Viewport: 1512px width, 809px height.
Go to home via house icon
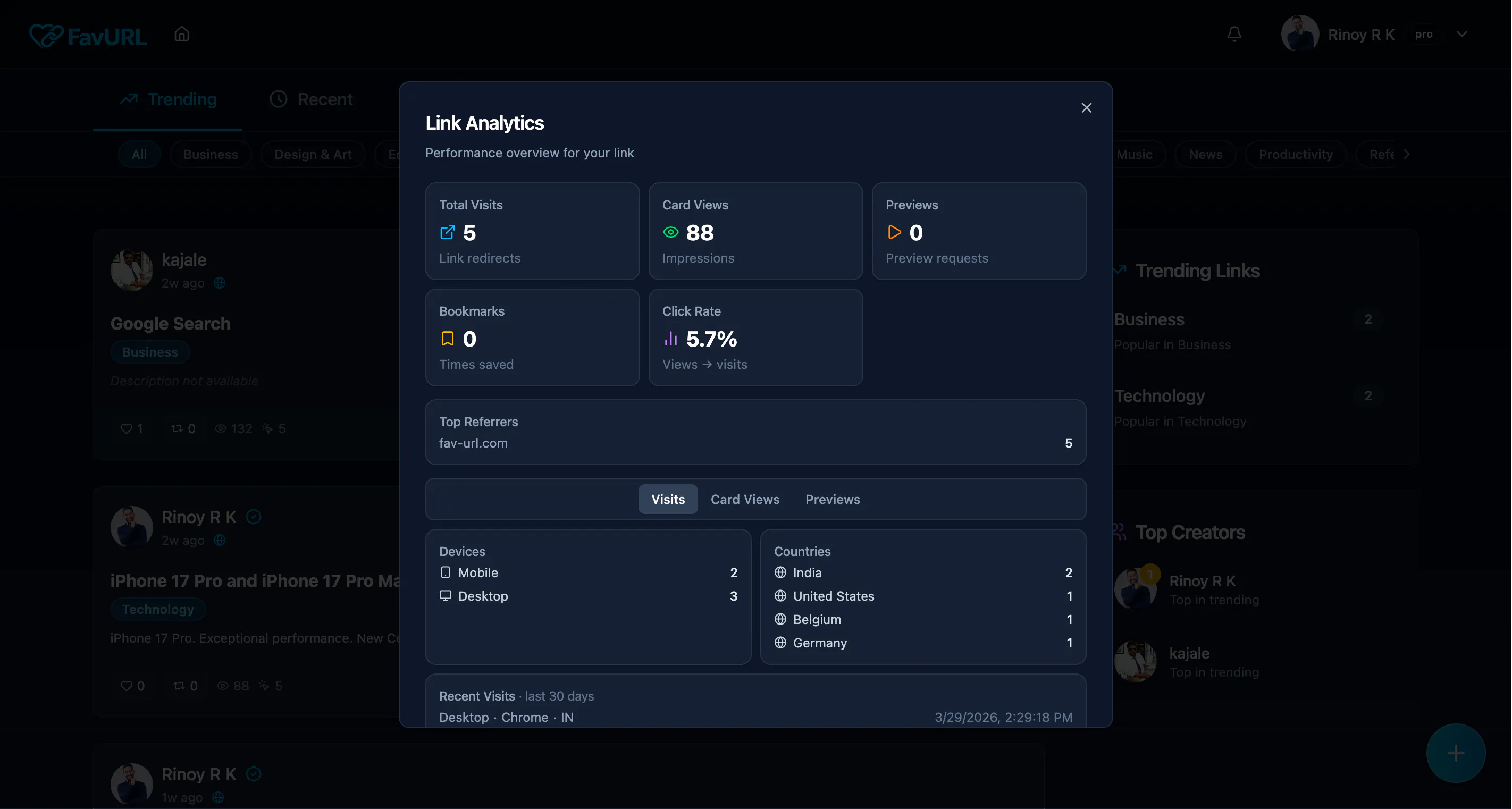coord(181,35)
